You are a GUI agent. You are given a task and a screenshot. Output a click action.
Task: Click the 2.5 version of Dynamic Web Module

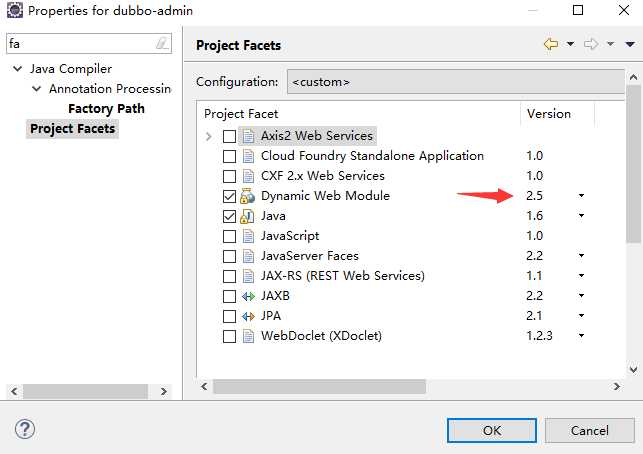point(535,196)
